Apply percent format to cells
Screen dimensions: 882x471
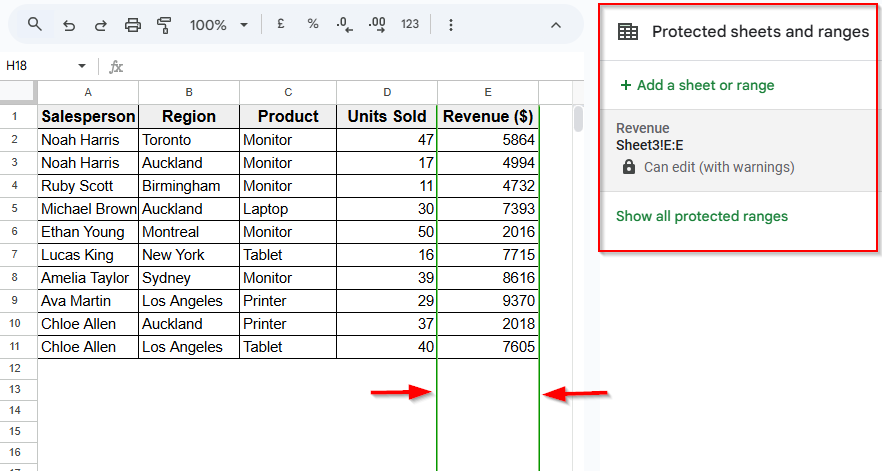313,24
